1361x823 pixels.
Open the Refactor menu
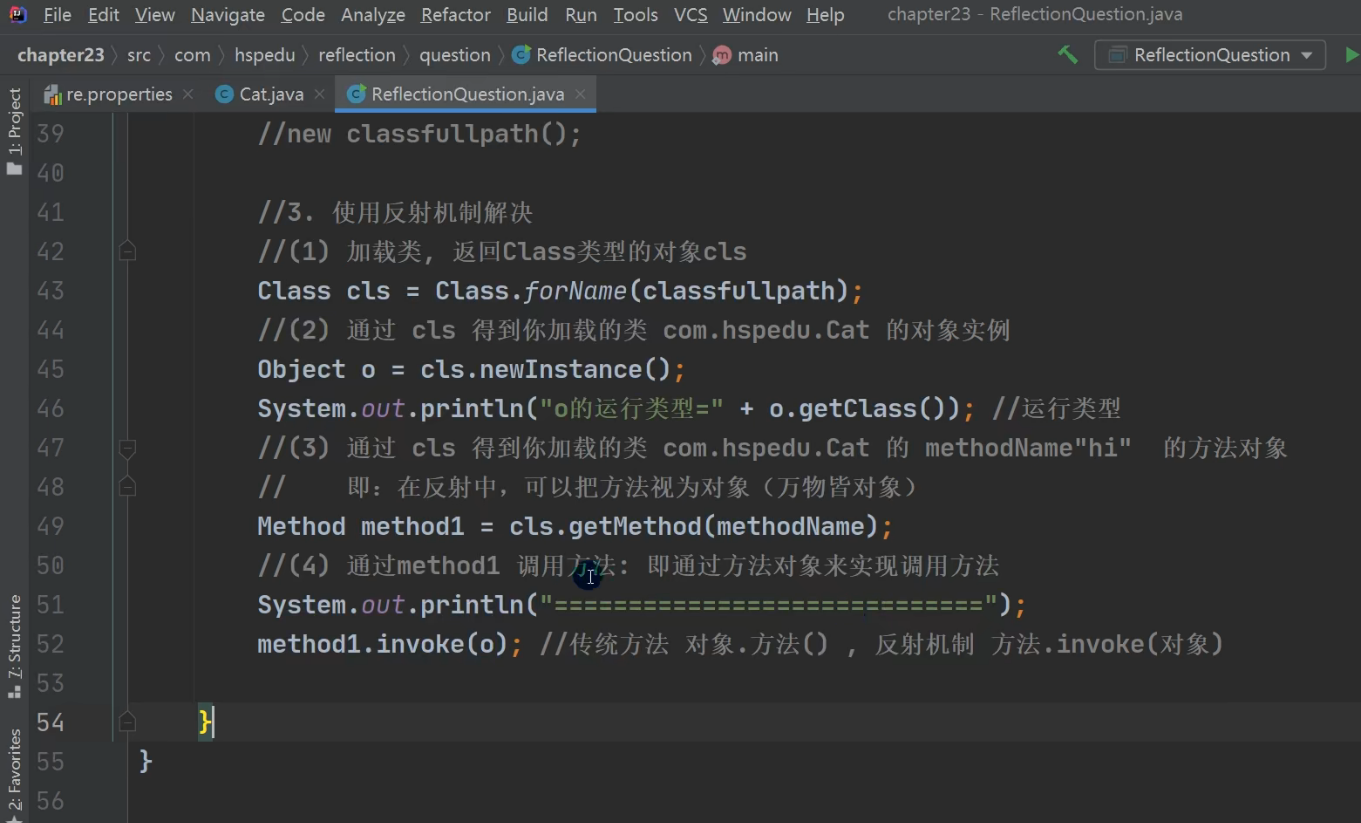click(456, 15)
